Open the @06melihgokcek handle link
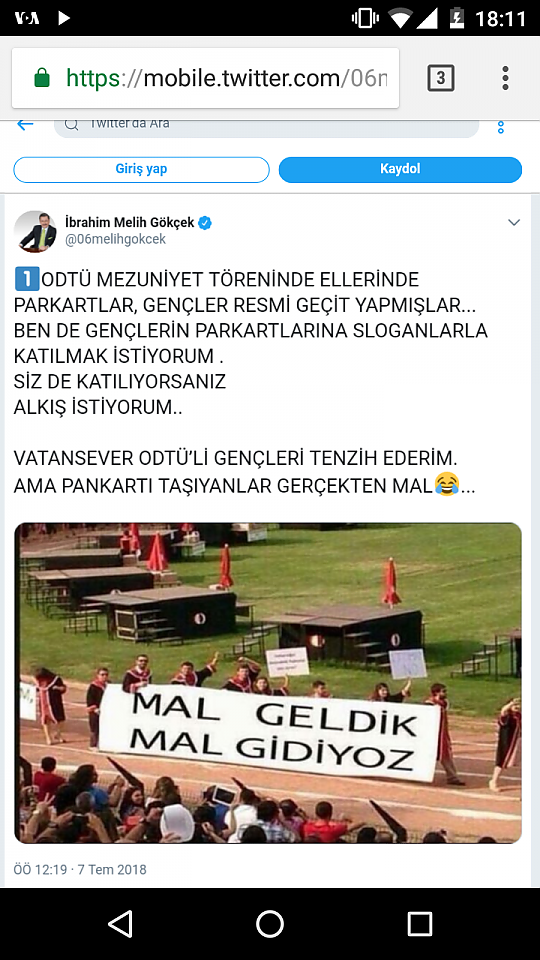Screen dimensions: 540x960 pyautogui.click(x=116, y=239)
